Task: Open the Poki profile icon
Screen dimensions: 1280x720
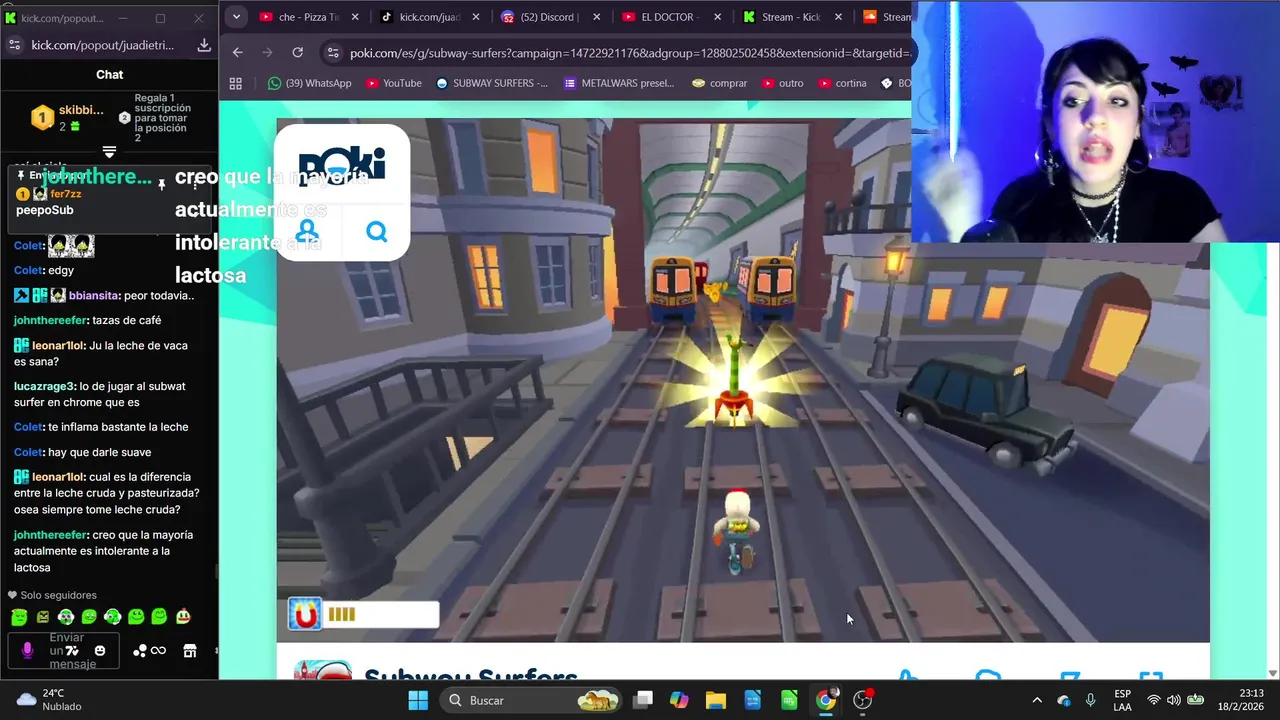Action: click(307, 232)
